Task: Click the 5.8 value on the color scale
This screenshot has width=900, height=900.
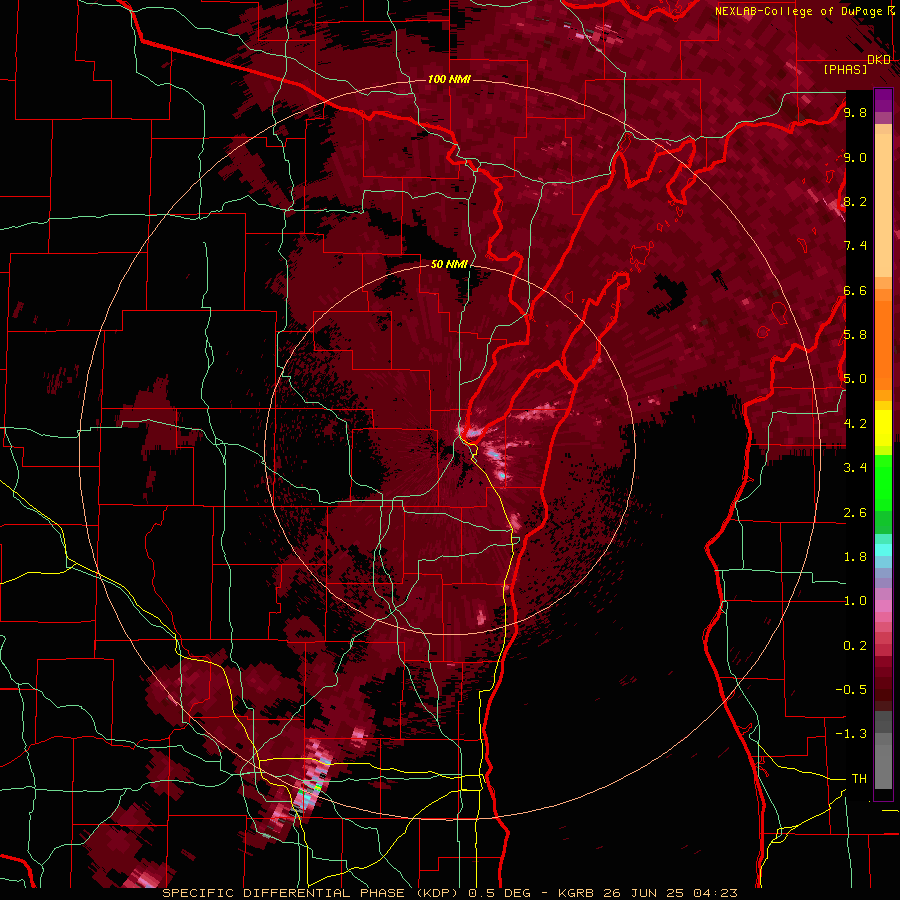Action: tap(855, 335)
